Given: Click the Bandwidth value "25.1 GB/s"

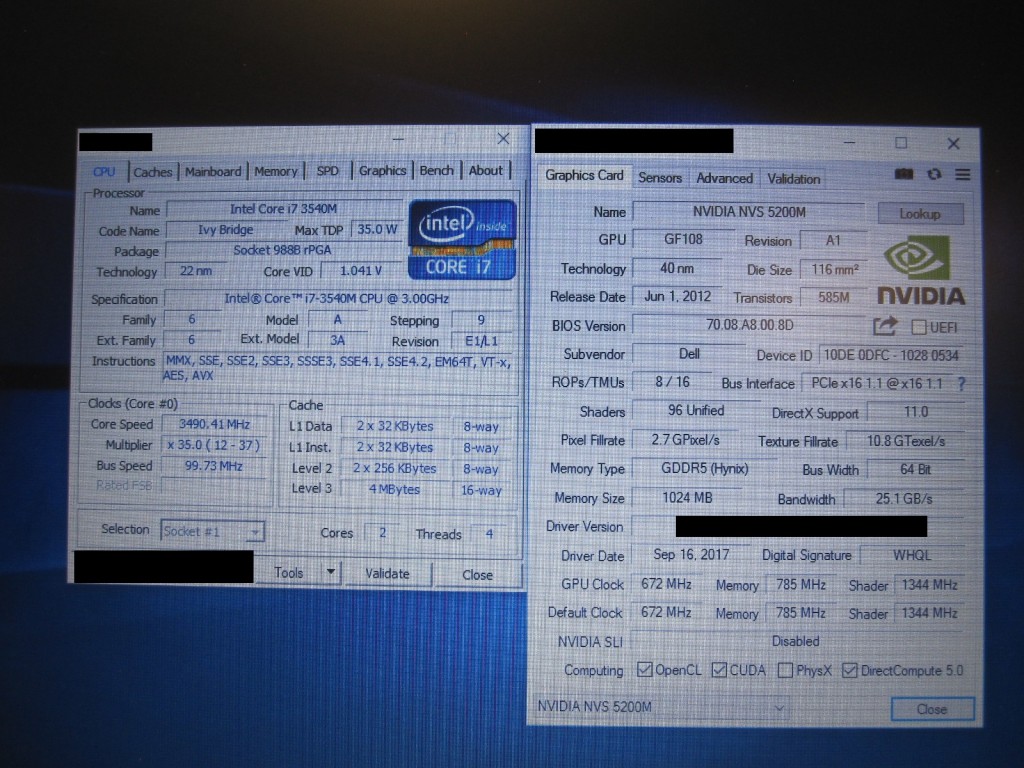Looking at the screenshot, I should (x=904, y=499).
